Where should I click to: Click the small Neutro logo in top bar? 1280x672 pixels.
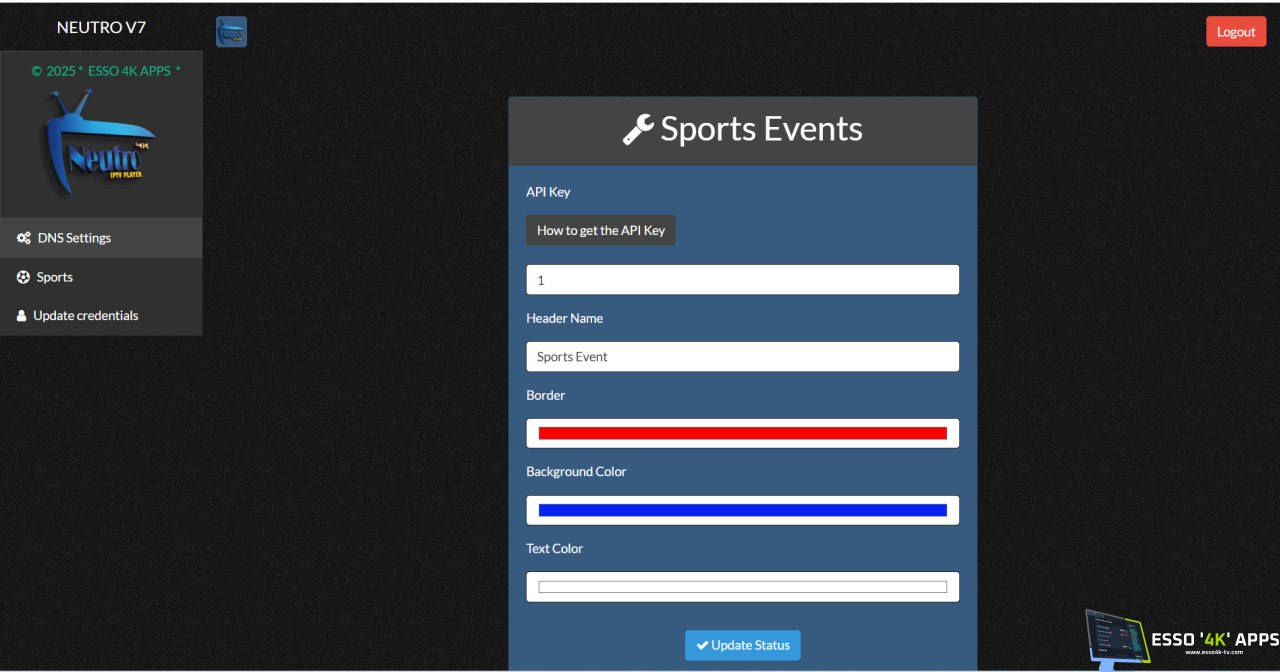pos(231,32)
